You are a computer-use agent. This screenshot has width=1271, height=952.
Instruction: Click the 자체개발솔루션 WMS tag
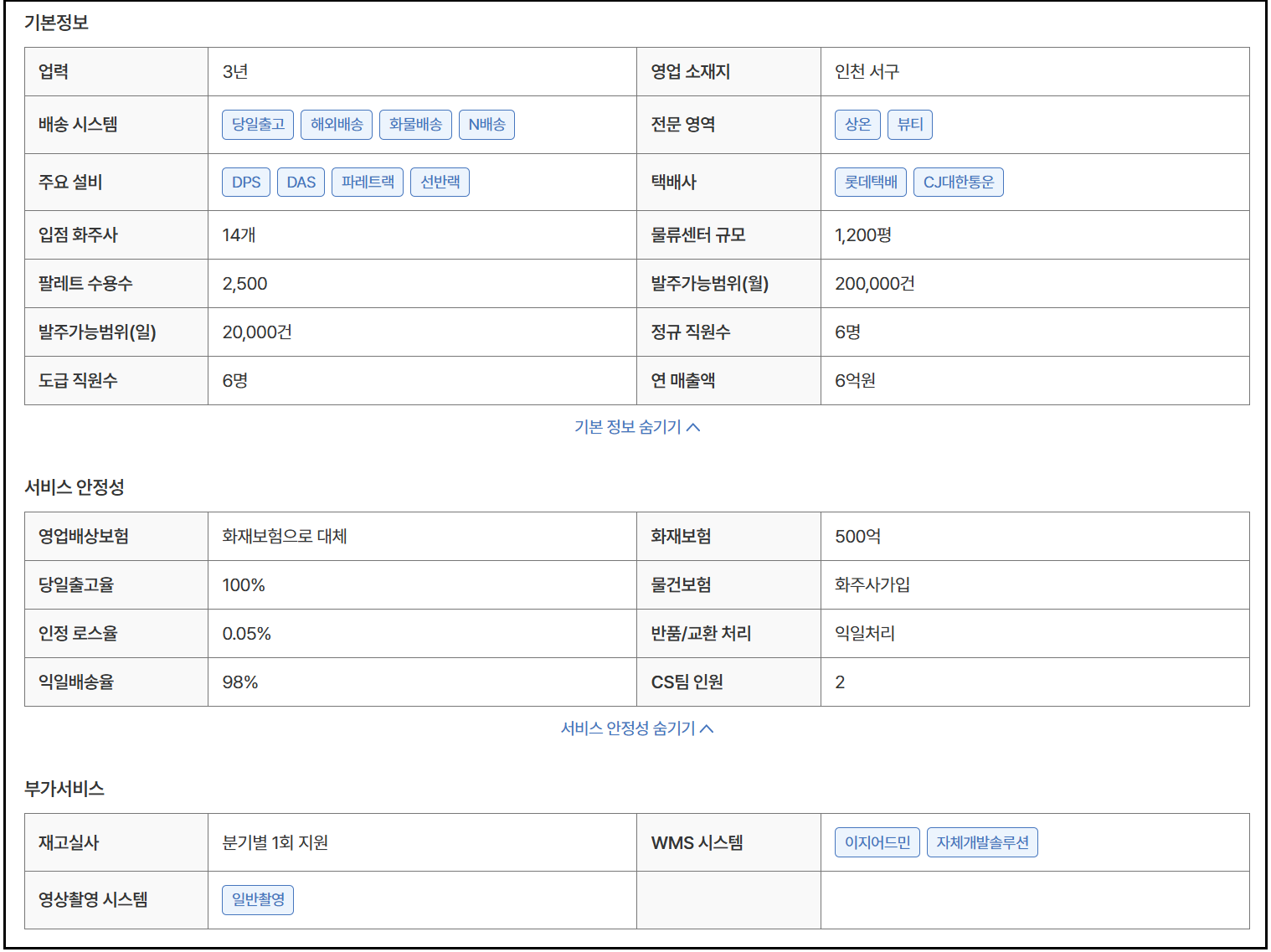coord(982,842)
